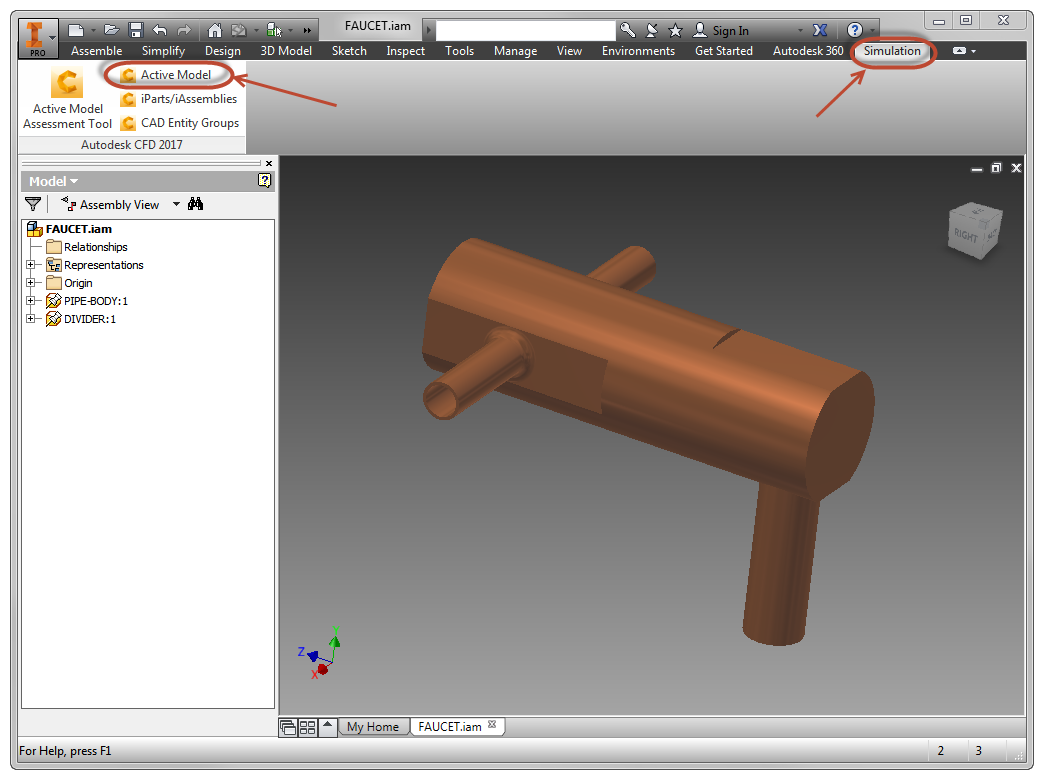Switch to the My Home document tab
The image size is (1044, 780).
[373, 727]
